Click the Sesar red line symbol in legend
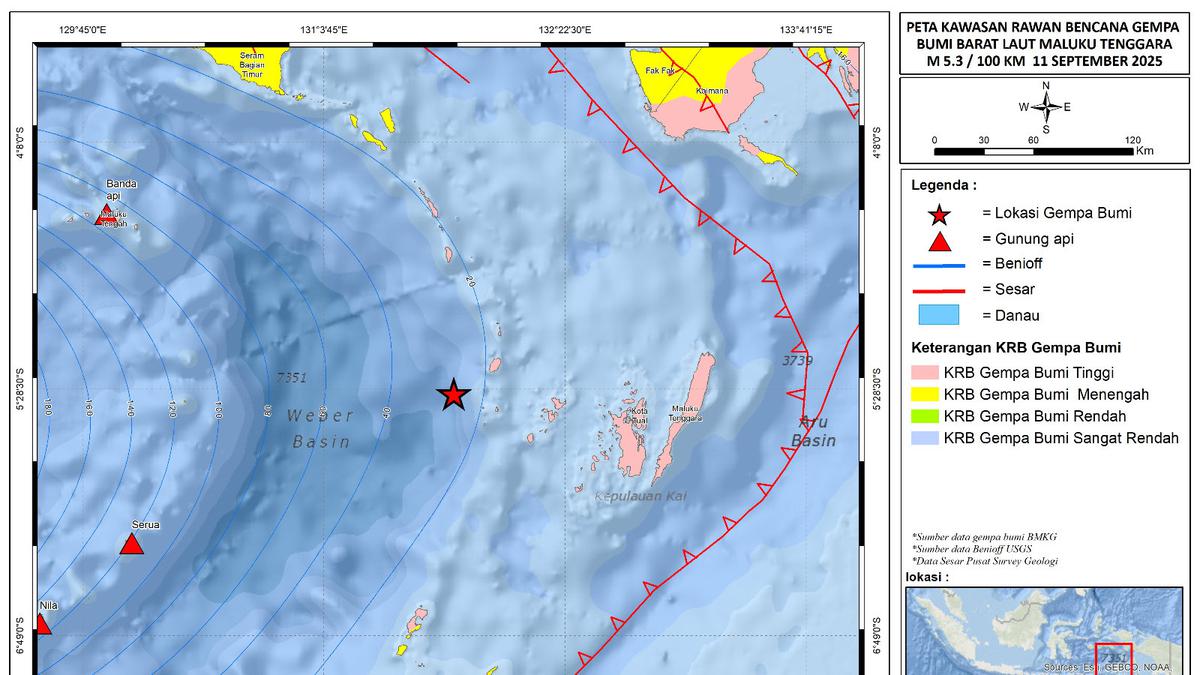The height and width of the screenshot is (675, 1200). (x=938, y=289)
